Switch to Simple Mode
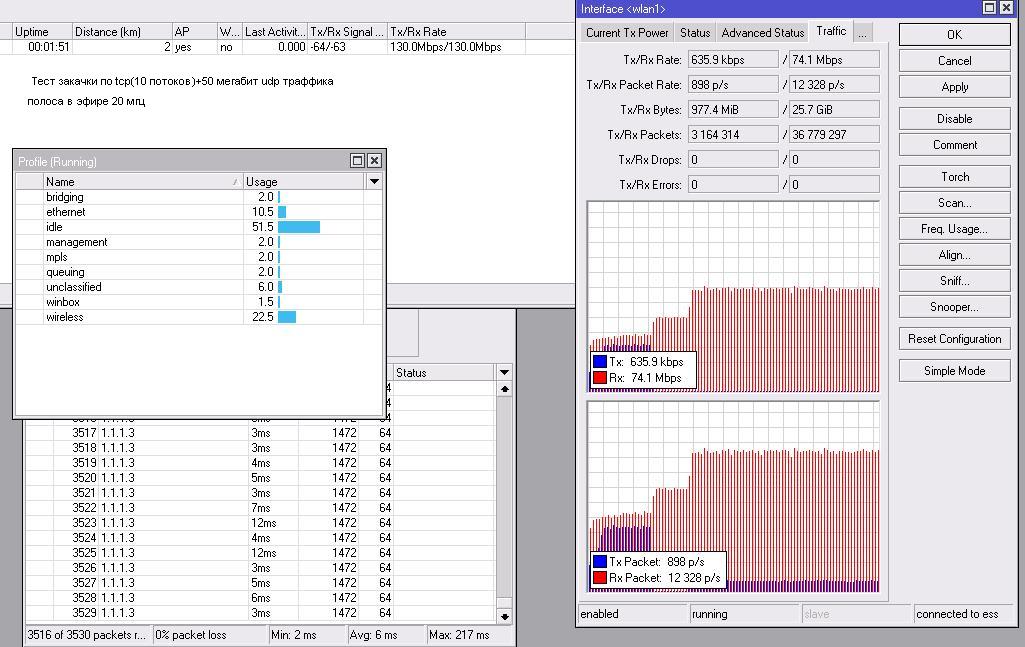The height and width of the screenshot is (647, 1025). point(954,371)
